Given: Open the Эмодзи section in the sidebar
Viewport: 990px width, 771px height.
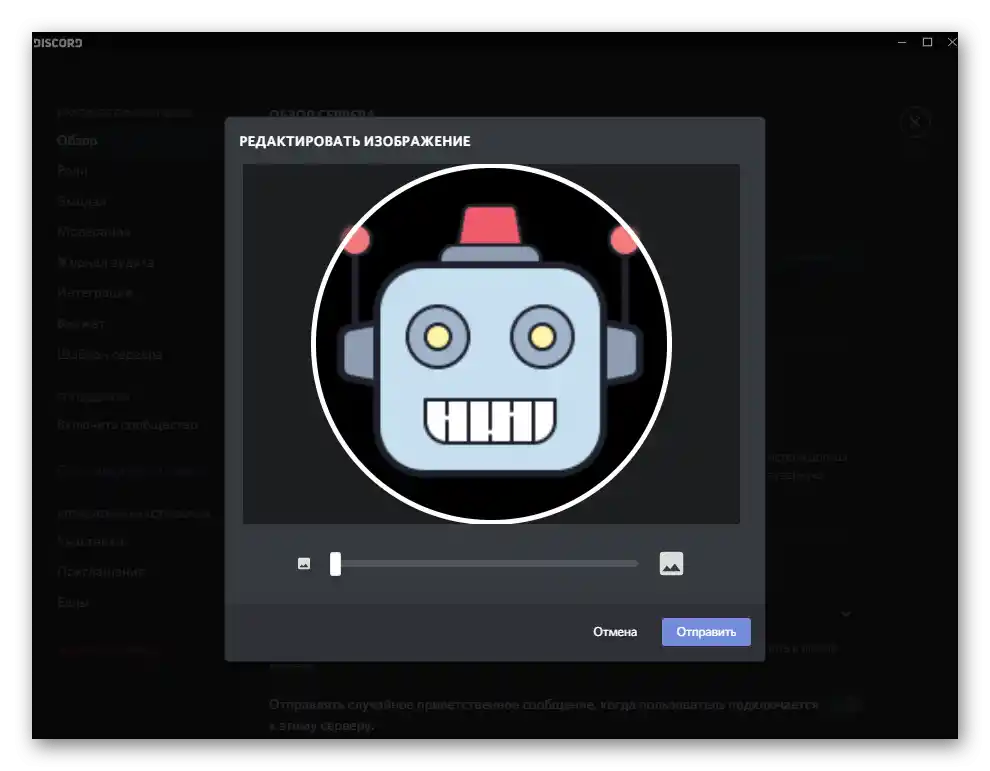Looking at the screenshot, I should coord(81,201).
